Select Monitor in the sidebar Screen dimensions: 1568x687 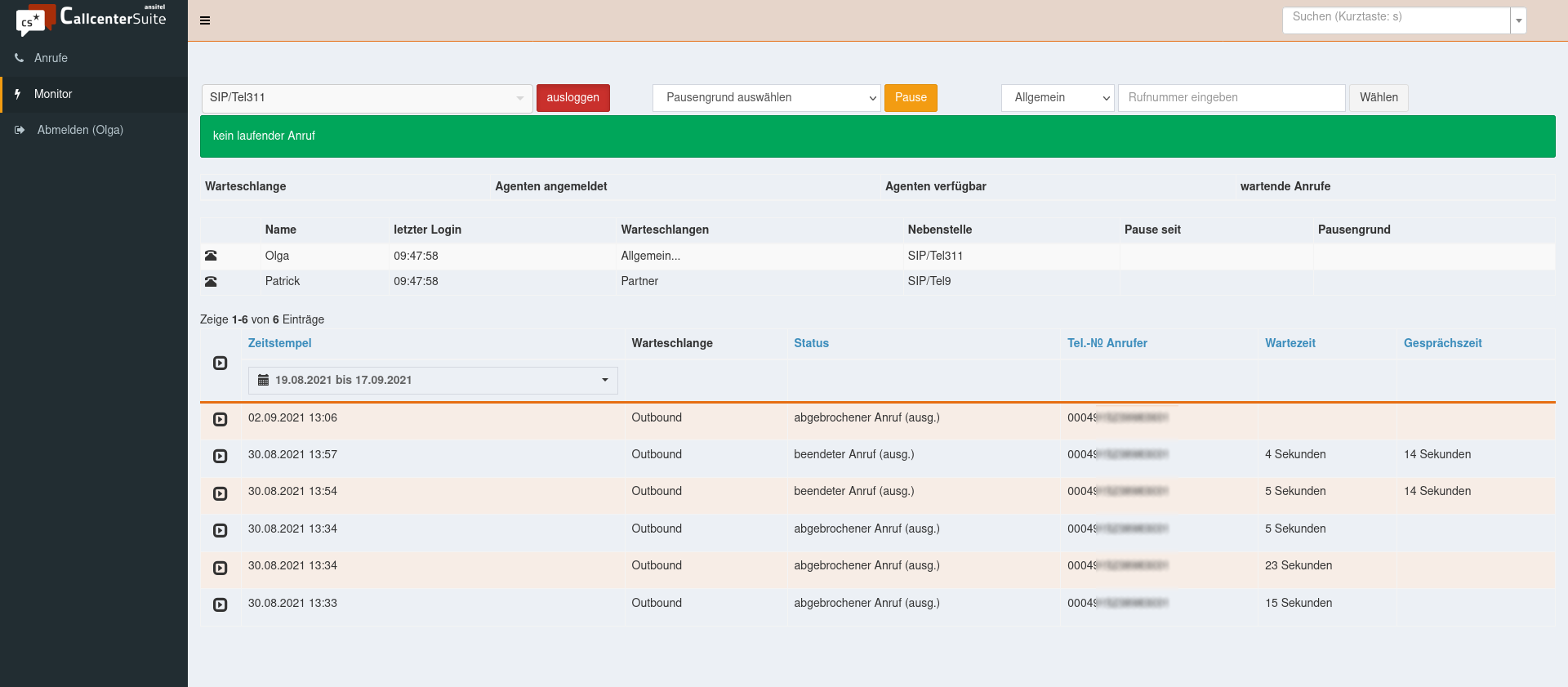(53, 94)
